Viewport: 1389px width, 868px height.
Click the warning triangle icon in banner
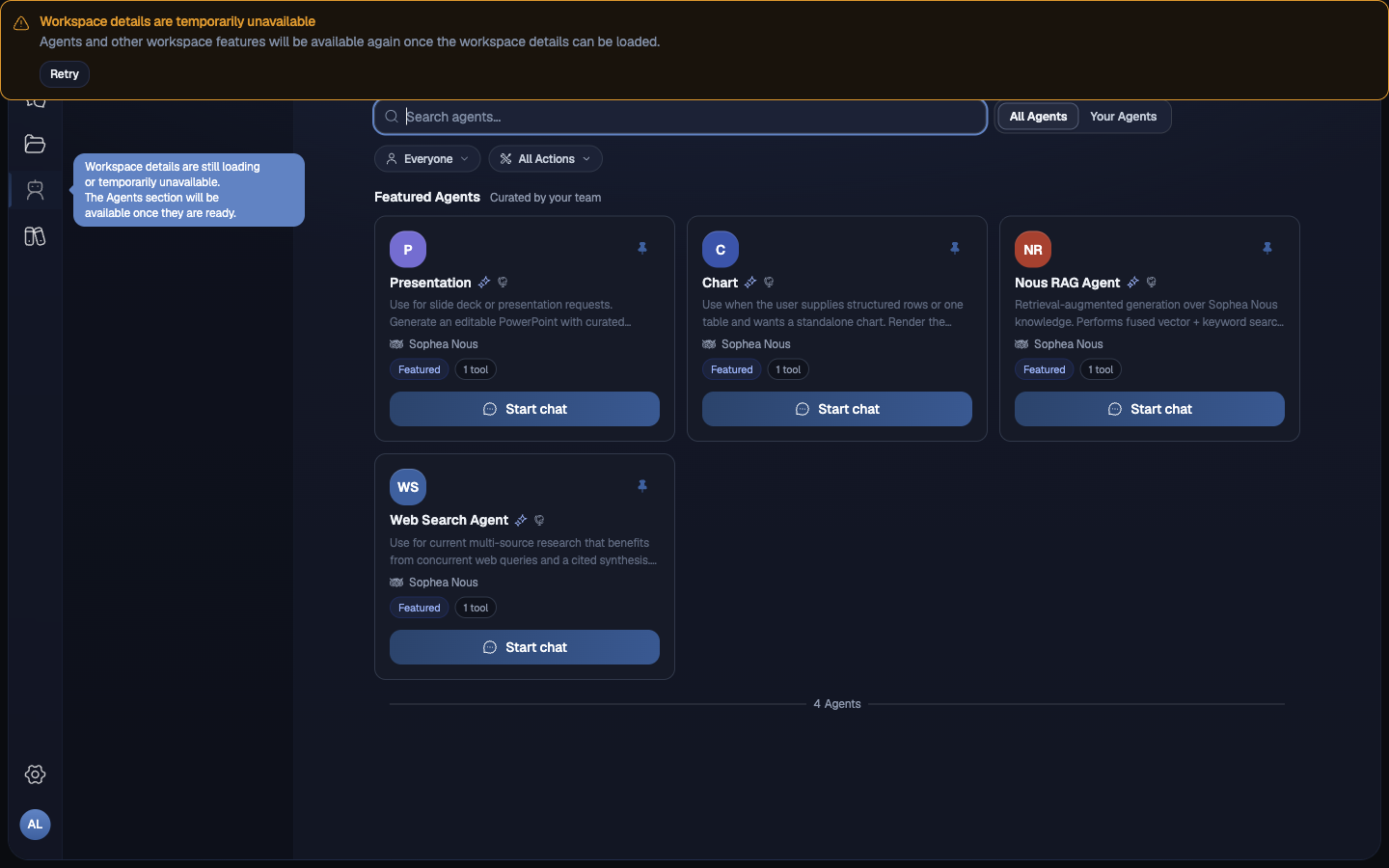click(21, 23)
